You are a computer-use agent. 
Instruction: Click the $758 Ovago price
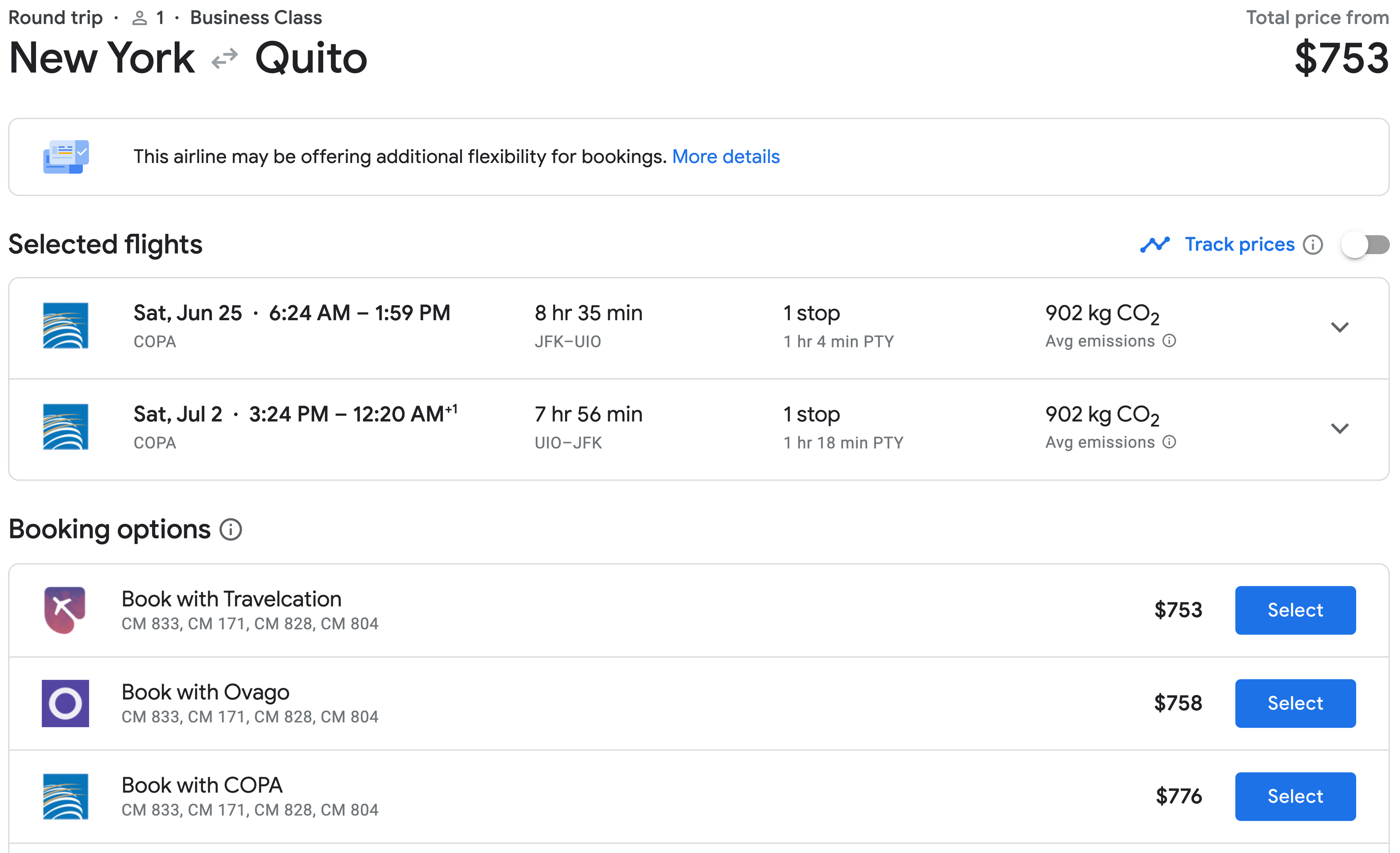[1178, 703]
